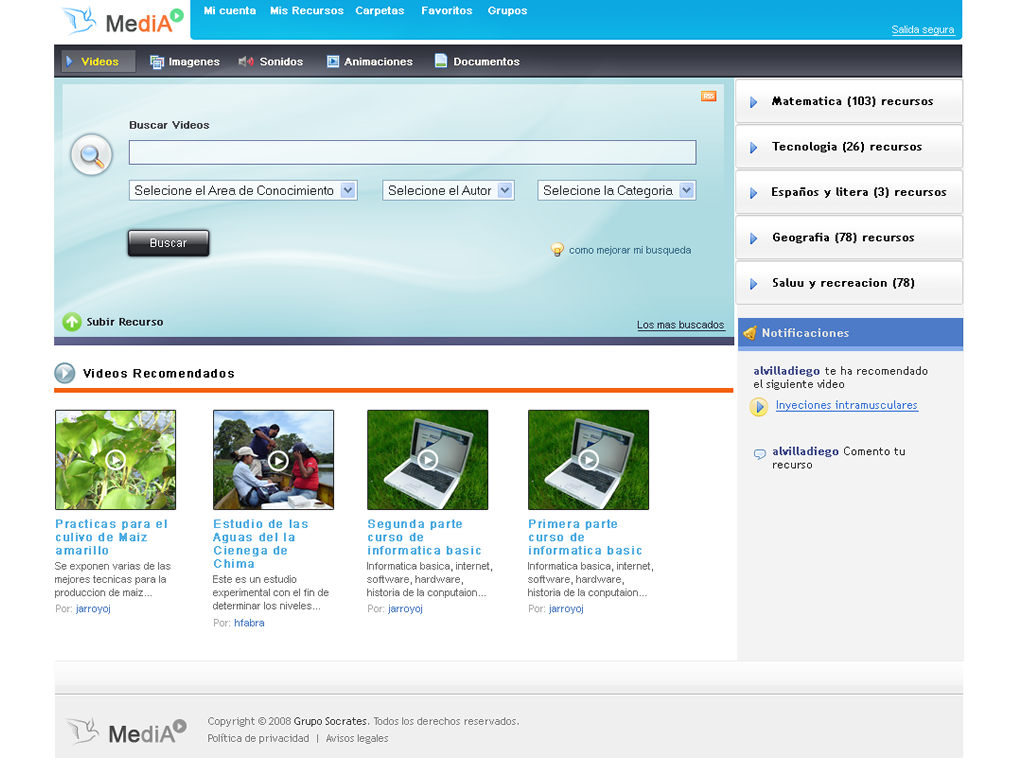Click the RSS feed icon

(x=708, y=96)
